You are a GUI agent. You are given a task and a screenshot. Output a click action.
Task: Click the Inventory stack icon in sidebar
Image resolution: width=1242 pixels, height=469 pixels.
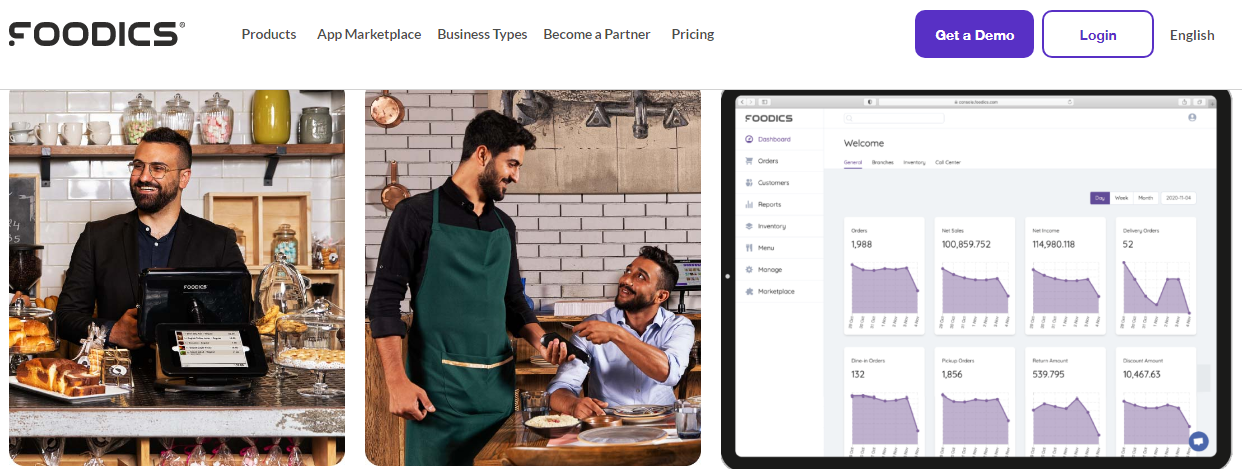pos(749,226)
